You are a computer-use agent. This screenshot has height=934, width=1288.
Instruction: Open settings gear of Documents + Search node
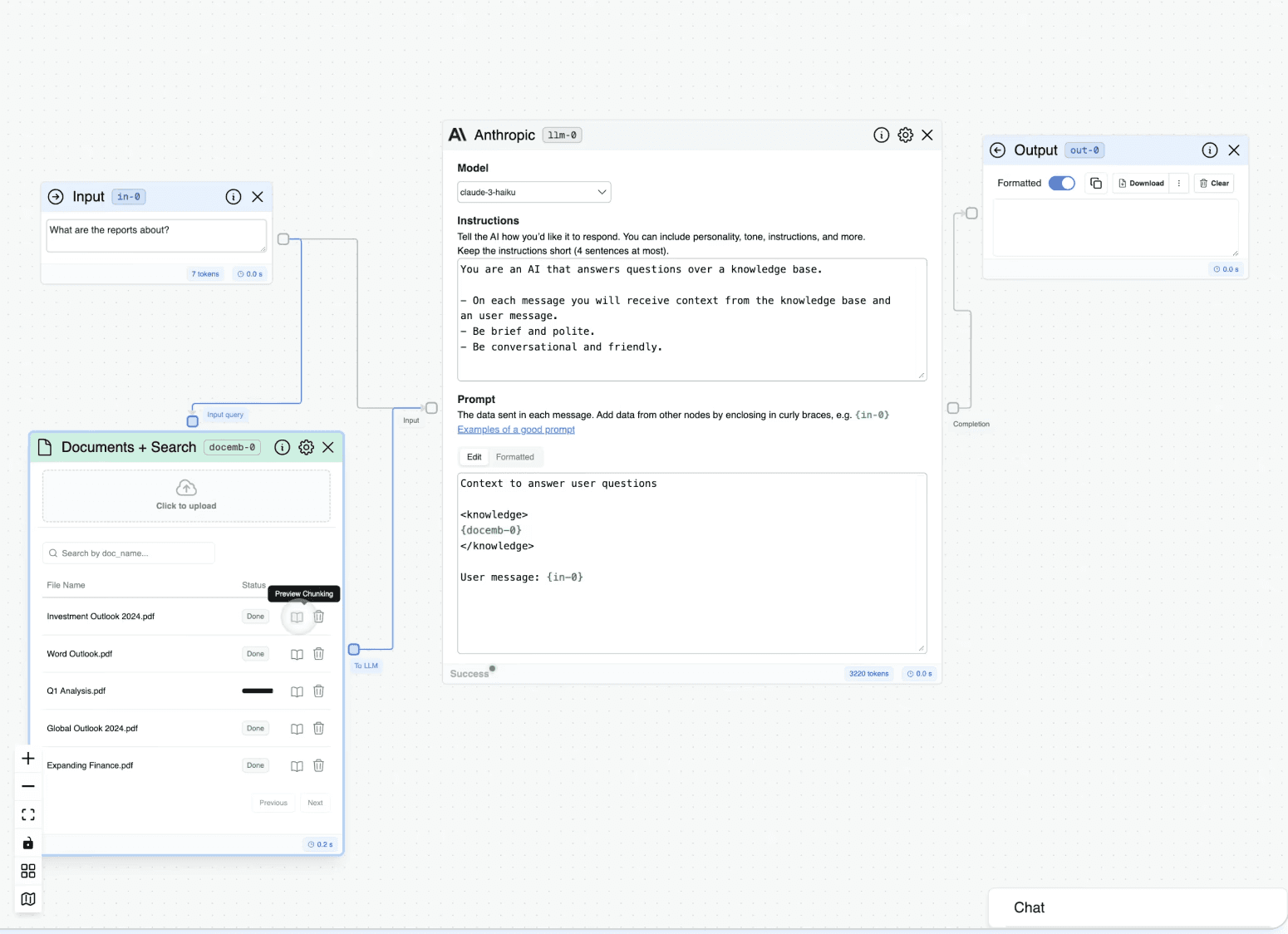[x=307, y=447]
